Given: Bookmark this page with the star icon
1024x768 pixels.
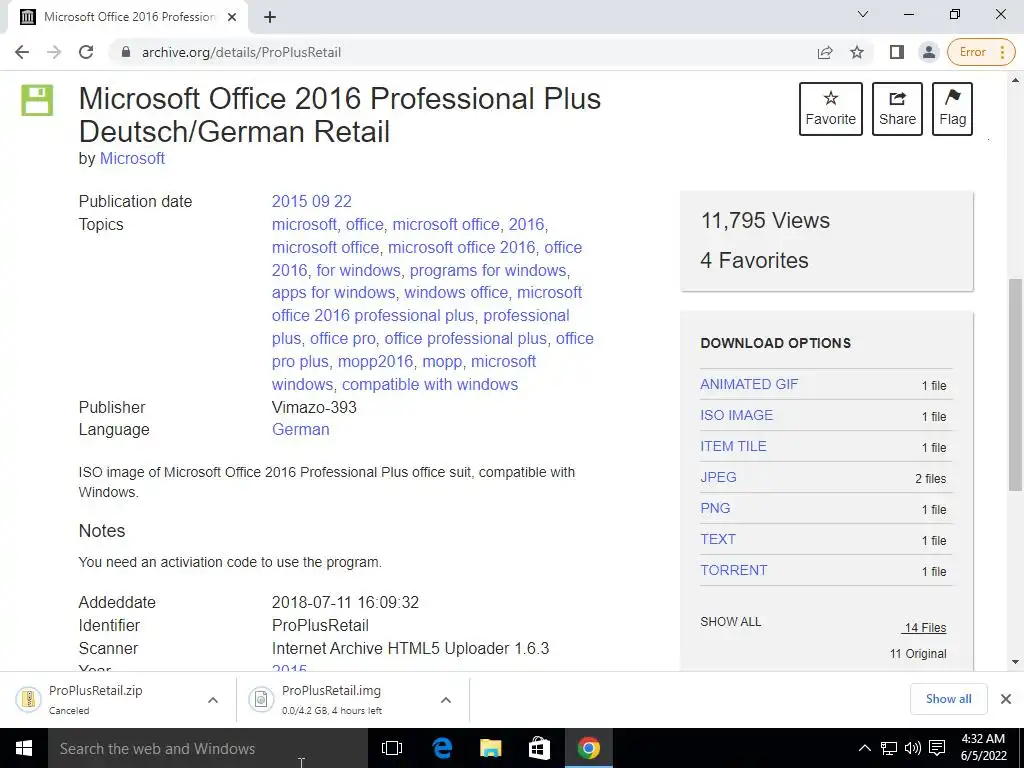Looking at the screenshot, I should pos(857,52).
